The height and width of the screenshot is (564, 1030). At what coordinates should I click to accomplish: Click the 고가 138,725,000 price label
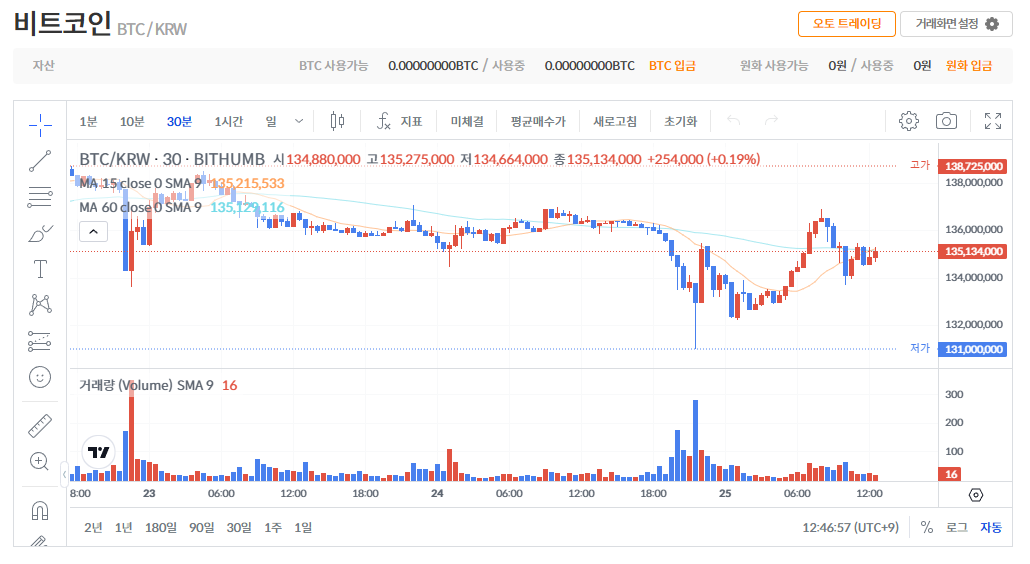tap(973, 166)
